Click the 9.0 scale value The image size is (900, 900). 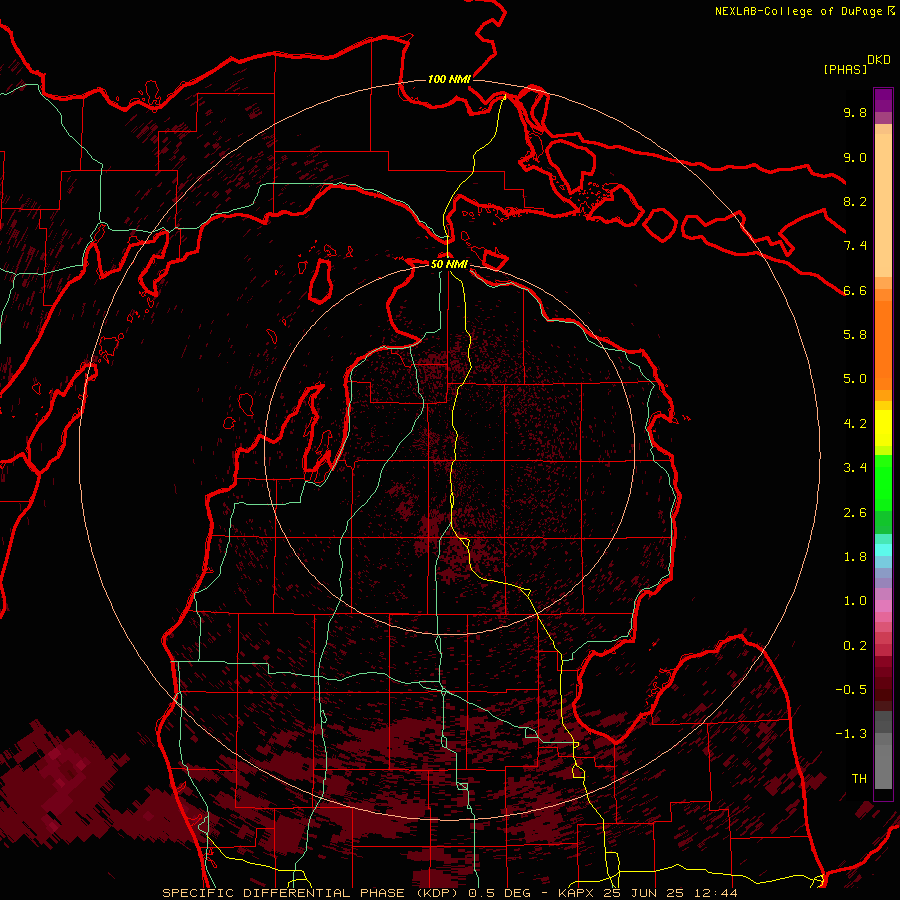pos(855,157)
